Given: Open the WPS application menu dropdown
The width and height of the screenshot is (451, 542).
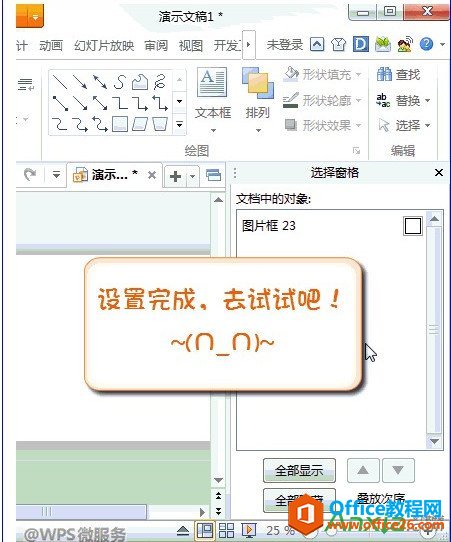Looking at the screenshot, I should pyautogui.click(x=36, y=17).
